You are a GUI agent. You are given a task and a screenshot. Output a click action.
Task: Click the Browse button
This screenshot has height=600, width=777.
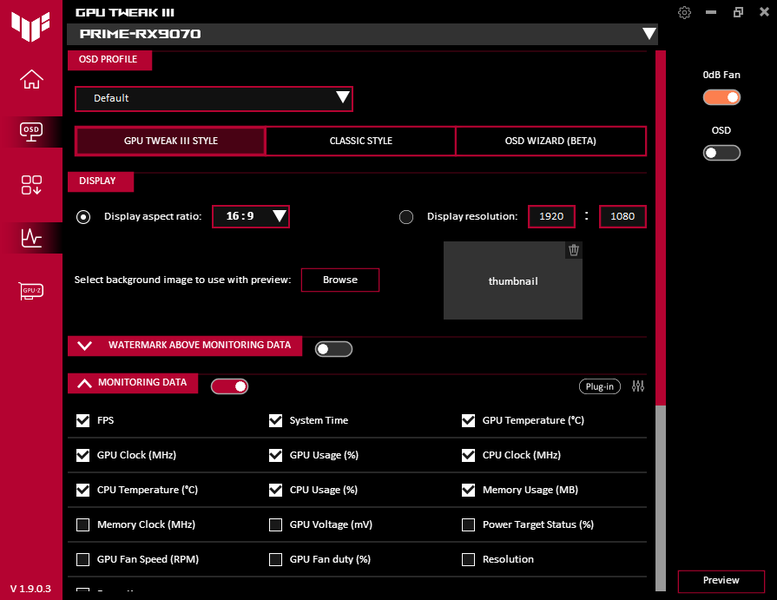pyautogui.click(x=340, y=280)
